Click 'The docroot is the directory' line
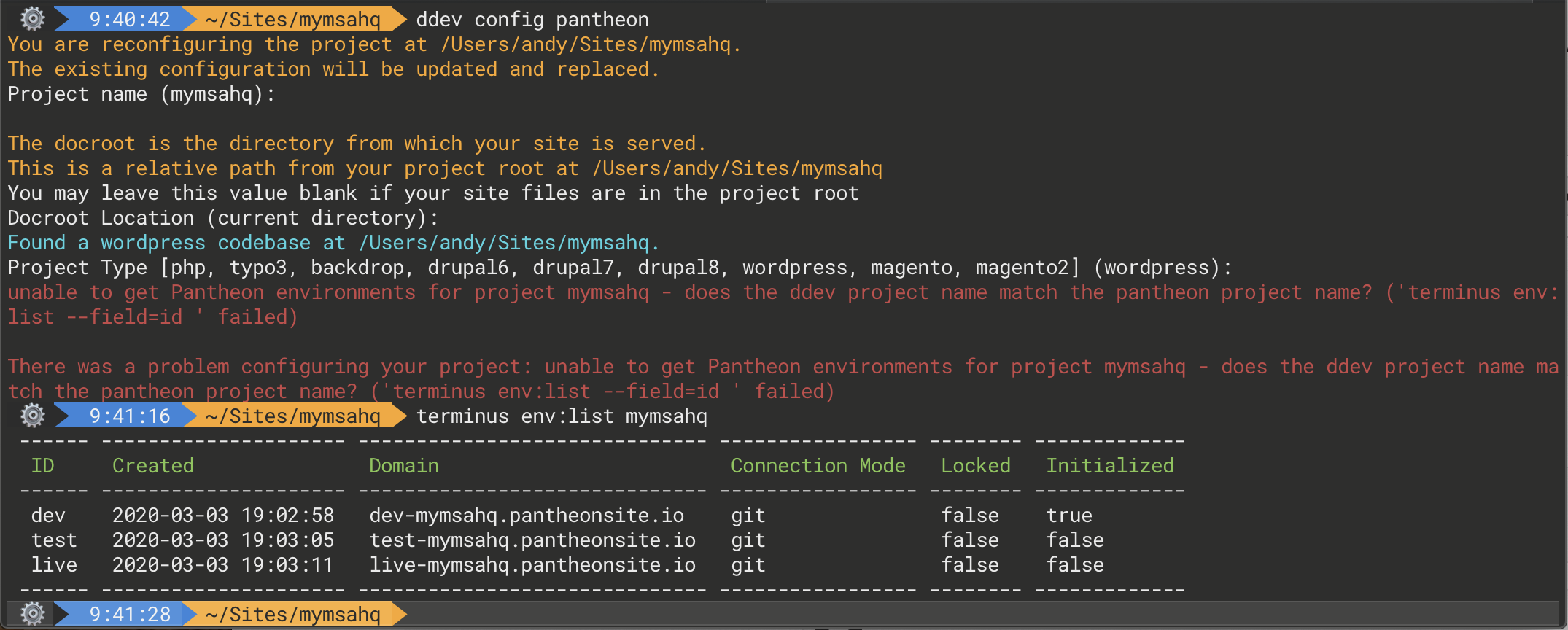 pyautogui.click(x=357, y=144)
